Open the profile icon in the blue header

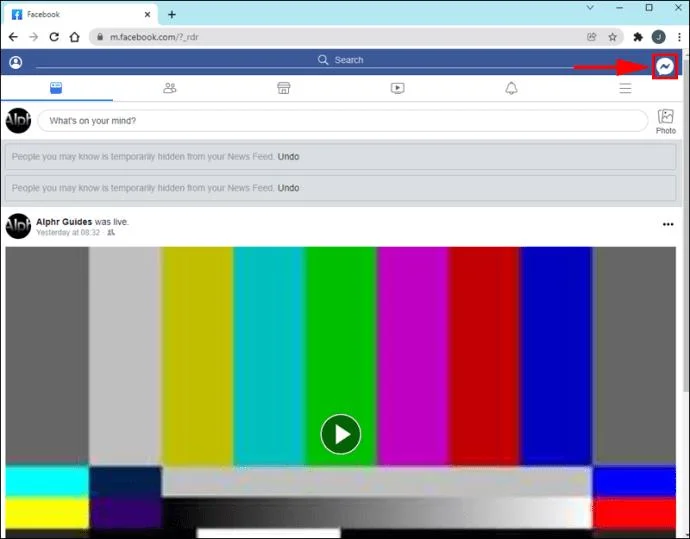click(x=16, y=62)
